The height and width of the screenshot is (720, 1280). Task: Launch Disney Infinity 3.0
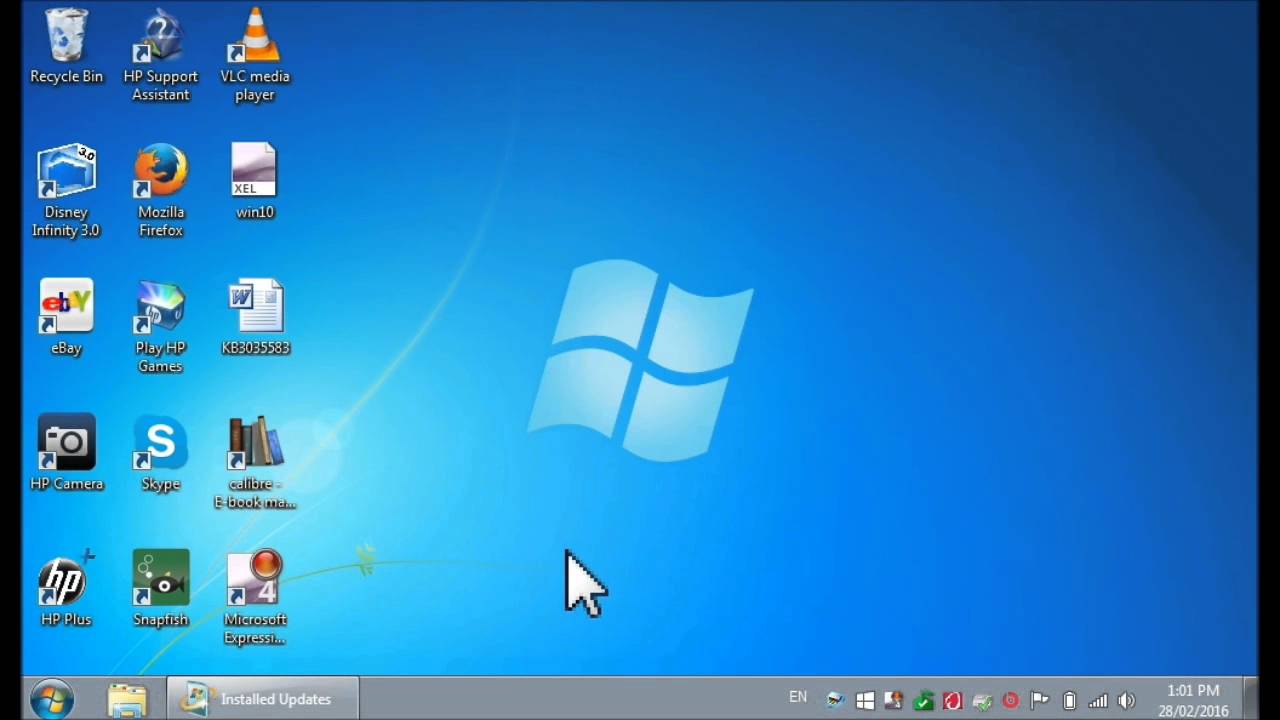(x=66, y=170)
